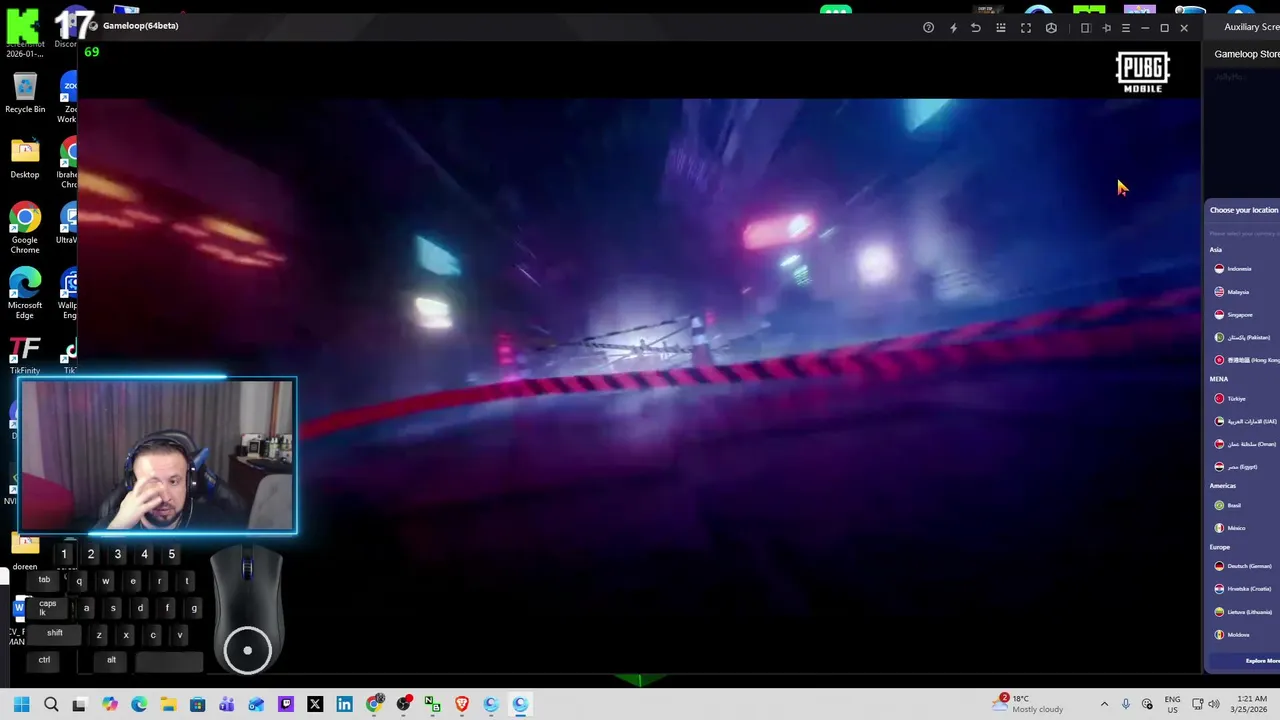Image resolution: width=1280 pixels, height=720 pixels.
Task: Open LinkedIn from the taskbar
Action: point(344,704)
